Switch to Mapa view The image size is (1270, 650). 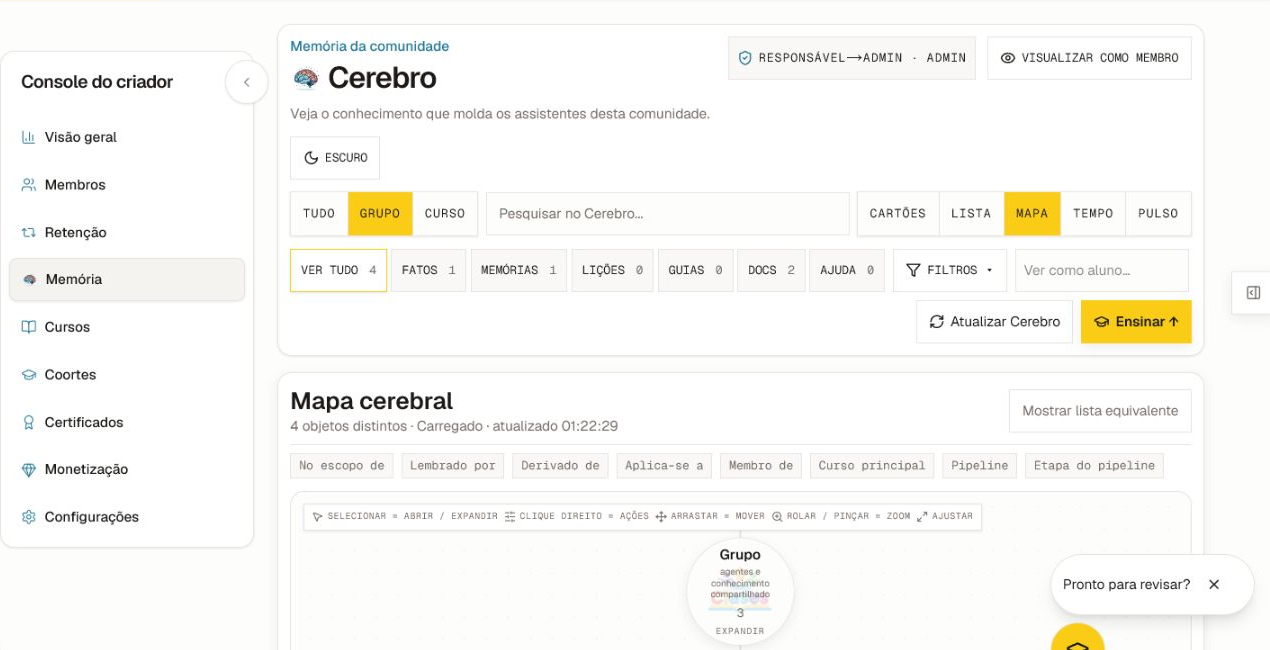tap(1032, 214)
